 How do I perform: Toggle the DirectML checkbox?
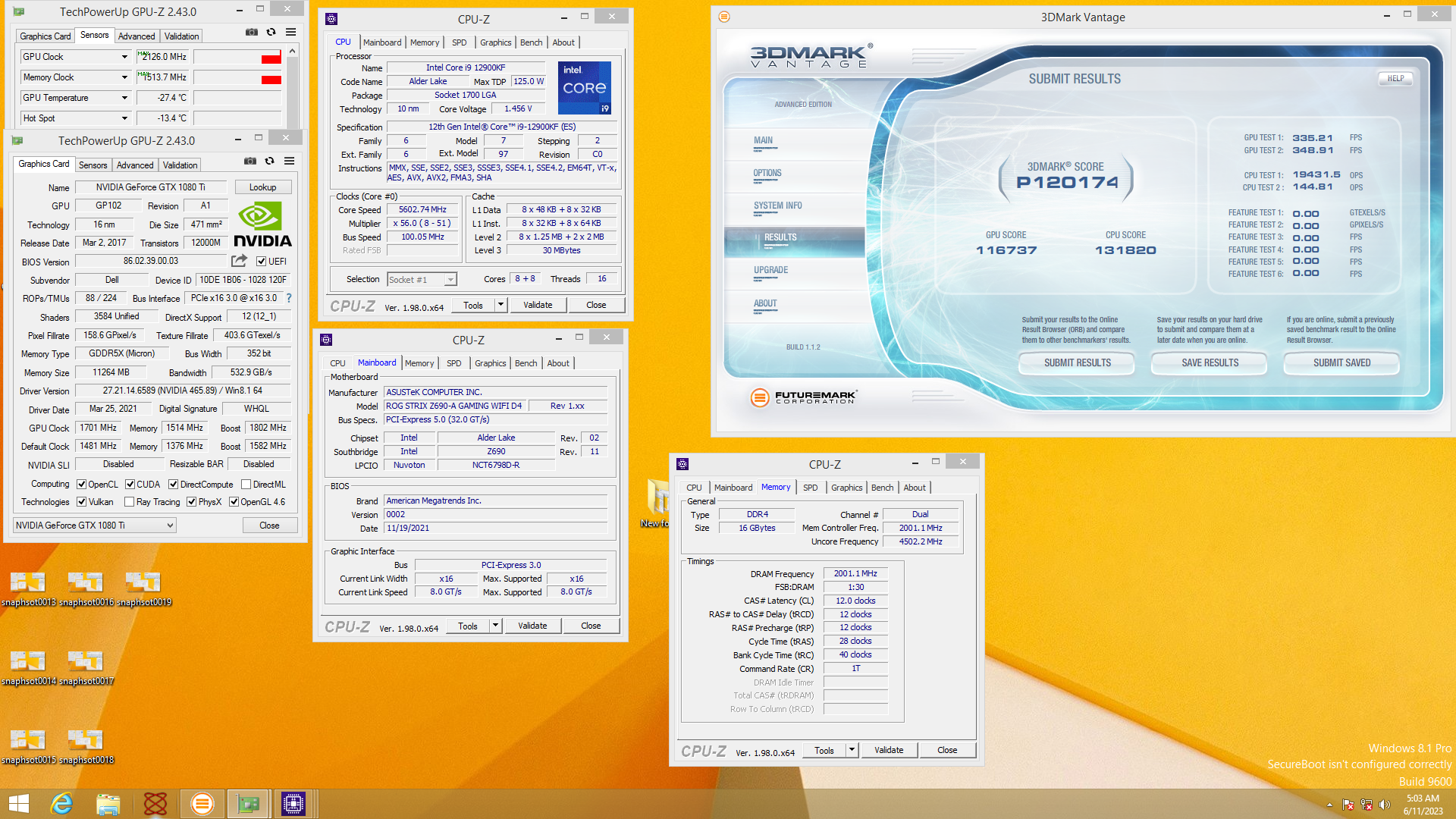tap(246, 484)
